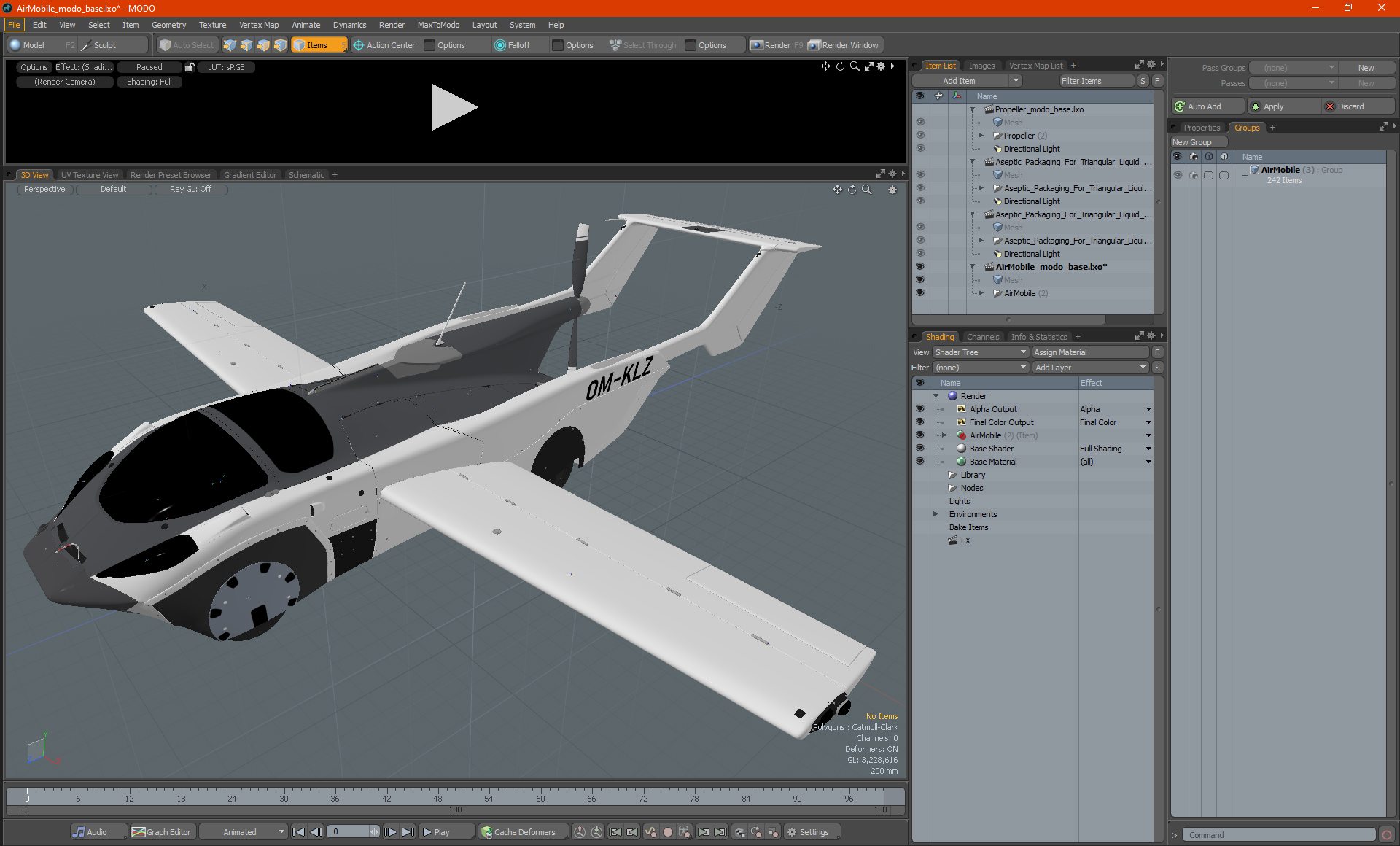Expand the Environments section
The image size is (1400, 846).
click(936, 514)
